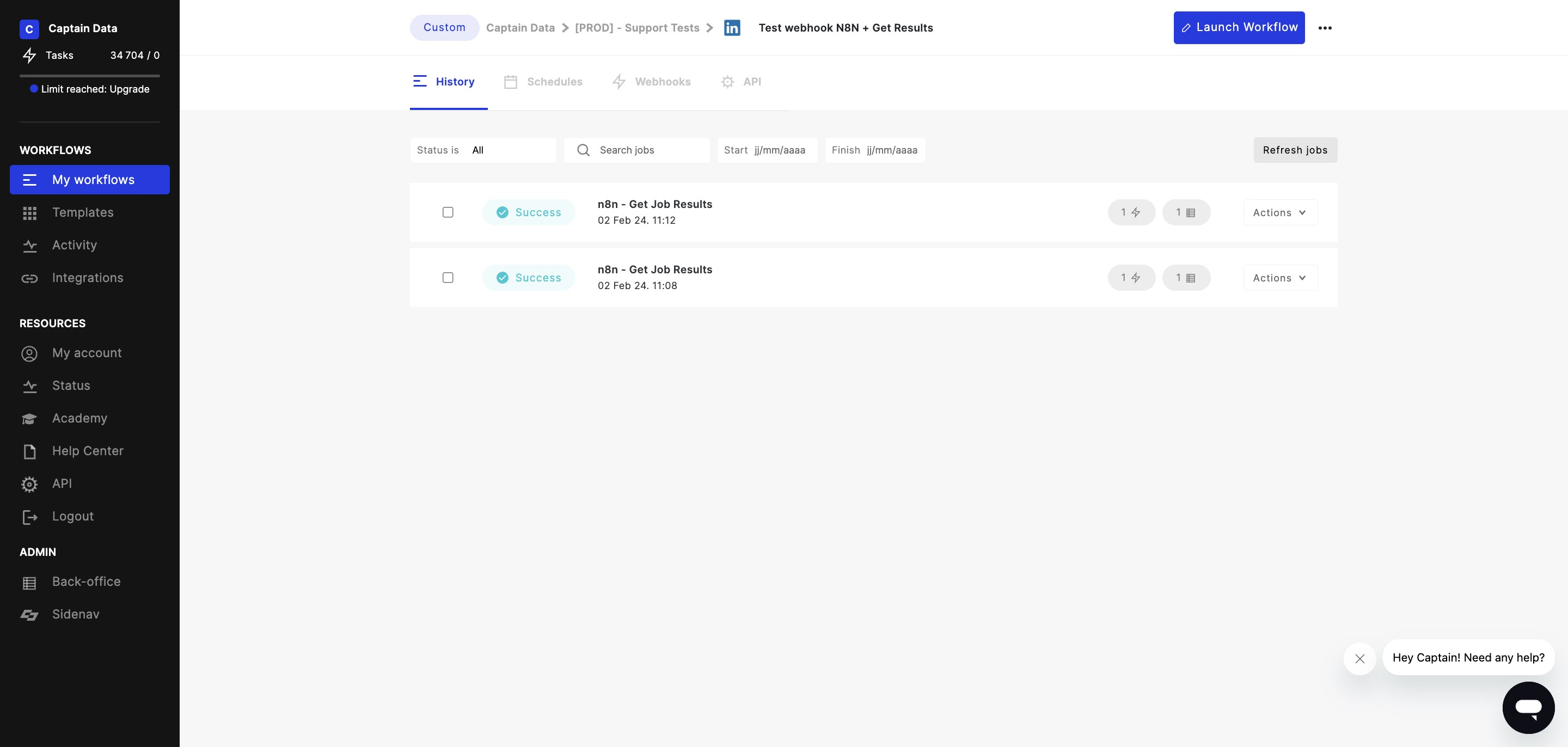
Task: Switch to the Schedules tab
Action: coord(543,82)
